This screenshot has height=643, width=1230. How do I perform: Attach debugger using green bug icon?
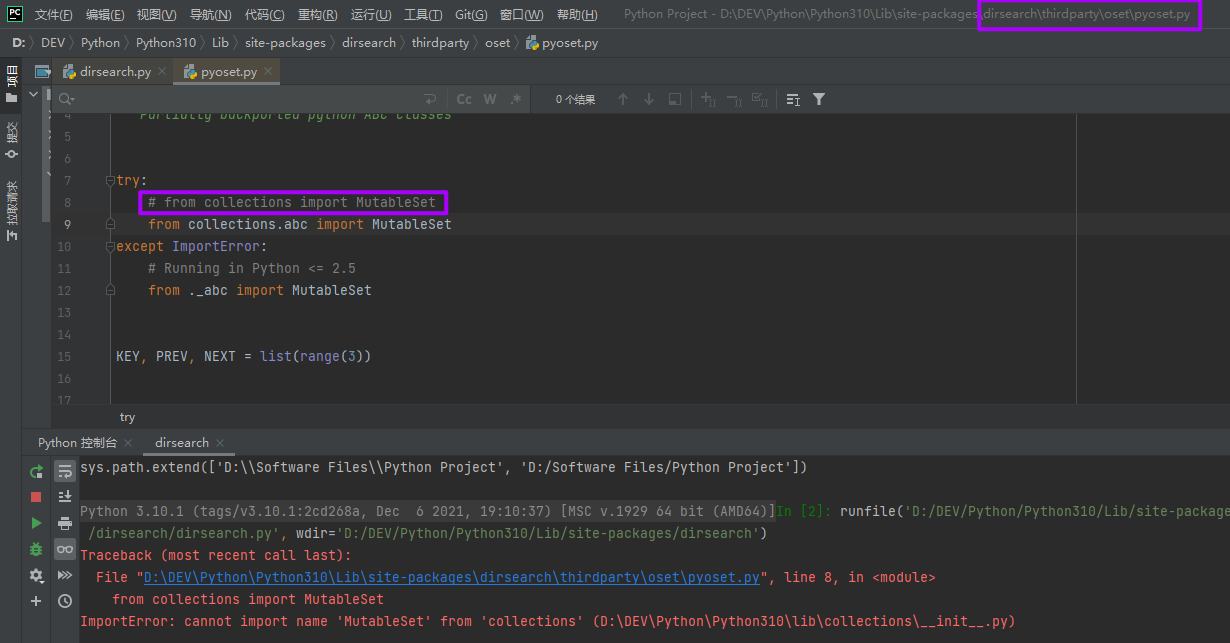click(x=36, y=549)
